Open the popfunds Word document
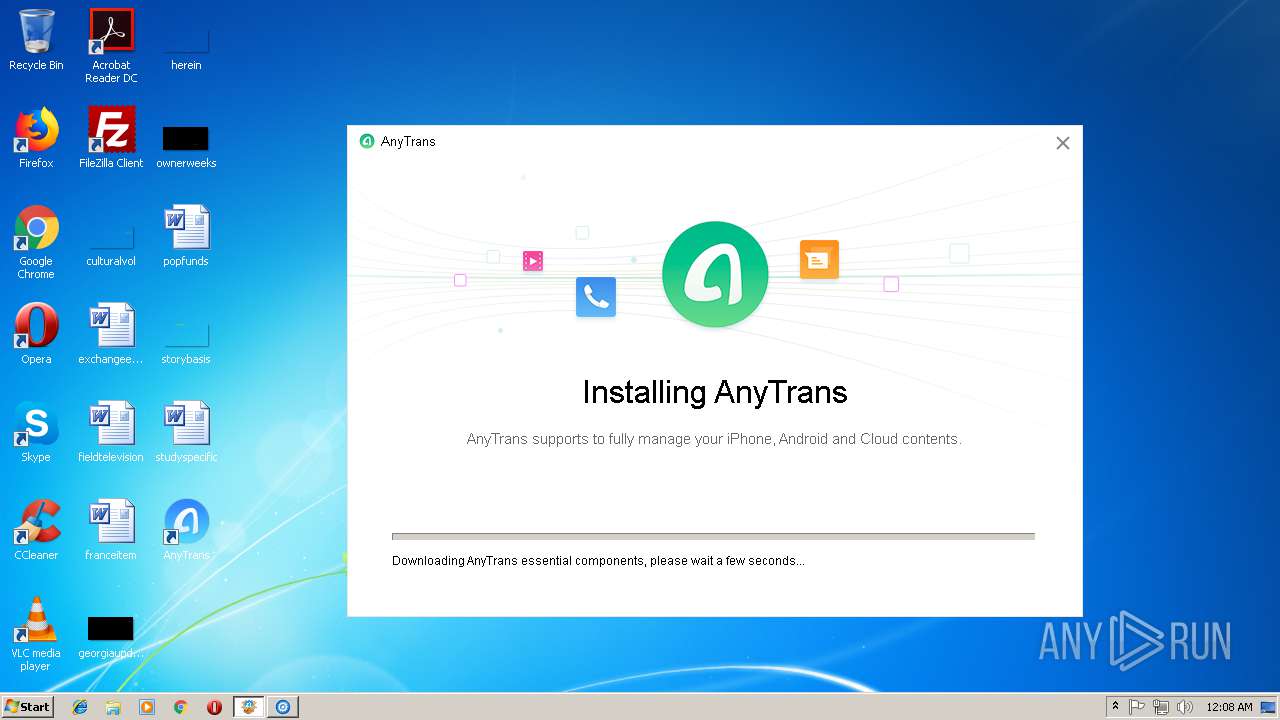Image resolution: width=1280 pixels, height=720 pixels. coord(186,236)
